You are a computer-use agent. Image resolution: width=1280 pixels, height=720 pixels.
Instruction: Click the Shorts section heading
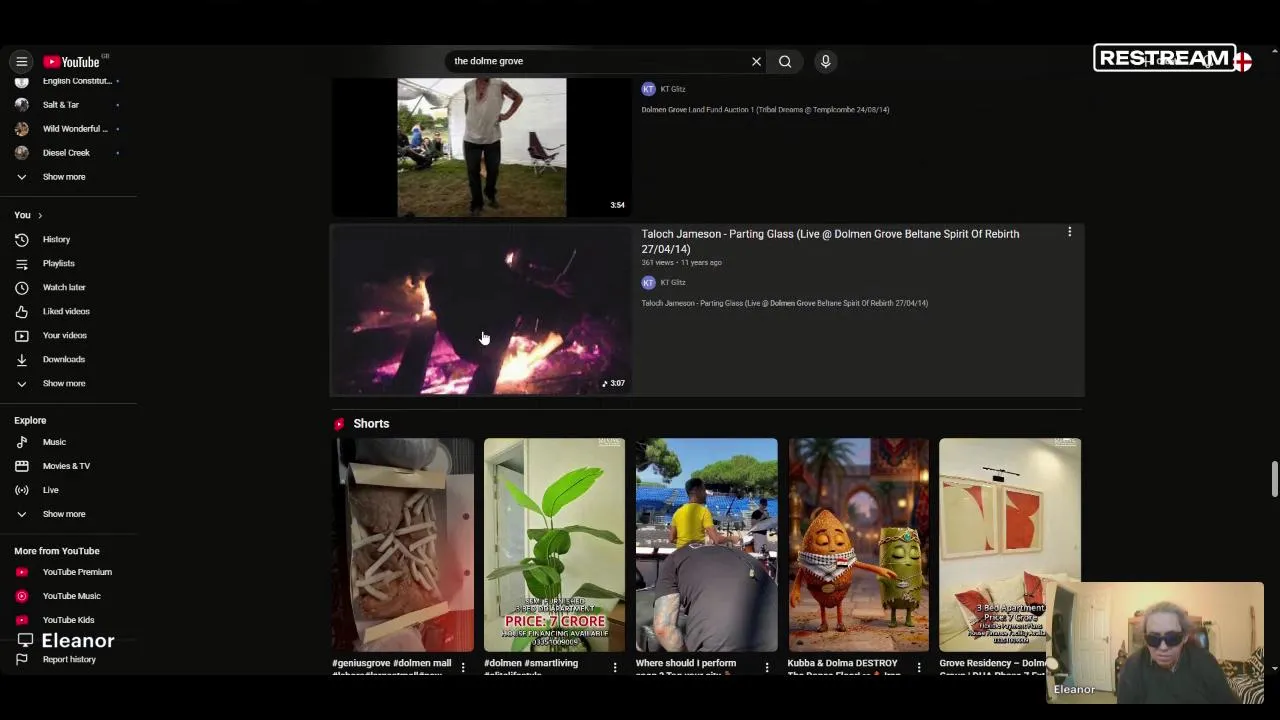(x=371, y=424)
